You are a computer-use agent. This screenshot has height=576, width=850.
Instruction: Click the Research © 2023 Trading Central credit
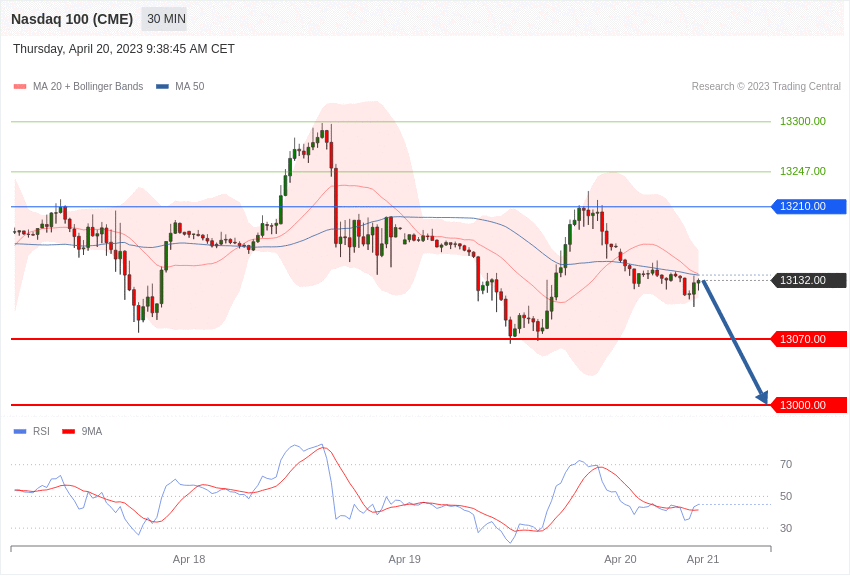pyautogui.click(x=766, y=86)
